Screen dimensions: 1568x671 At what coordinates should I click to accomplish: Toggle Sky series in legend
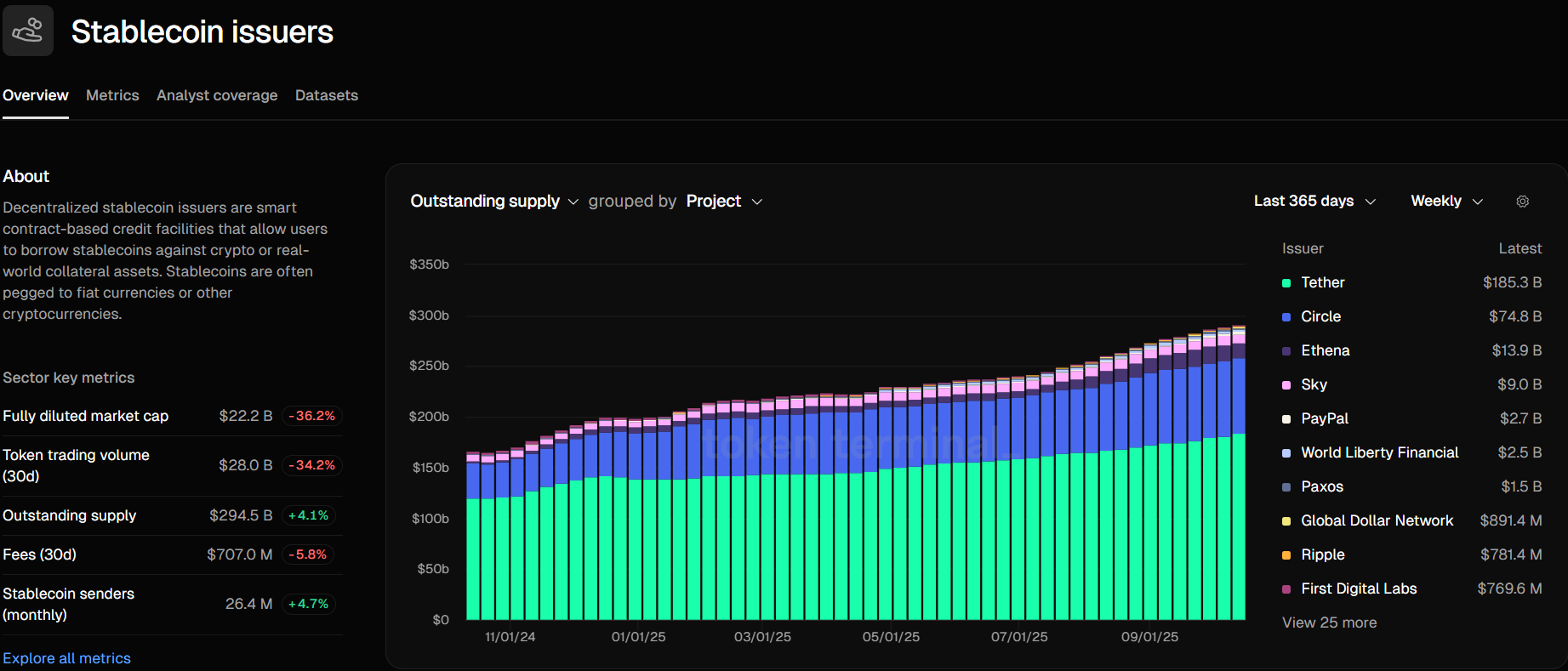[x=1314, y=384]
